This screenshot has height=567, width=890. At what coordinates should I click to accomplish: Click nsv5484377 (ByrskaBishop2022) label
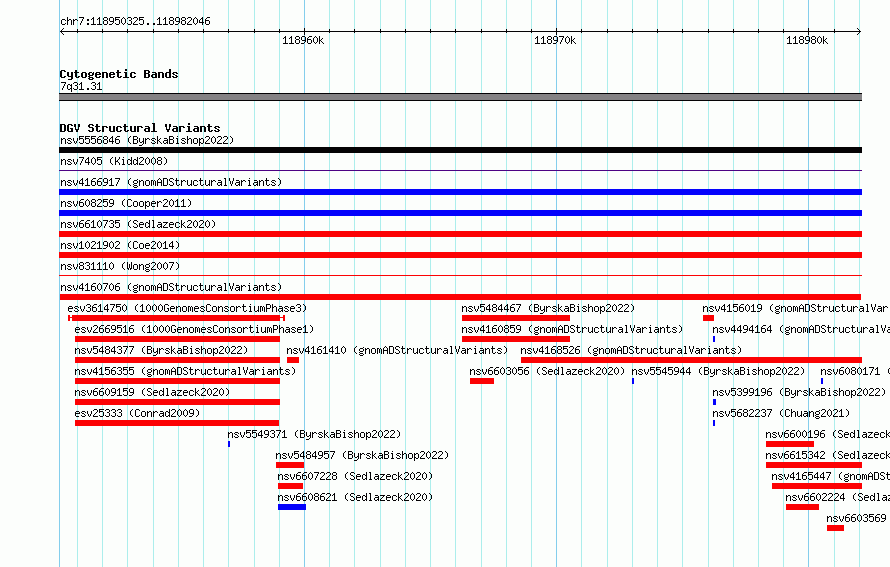click(161, 350)
